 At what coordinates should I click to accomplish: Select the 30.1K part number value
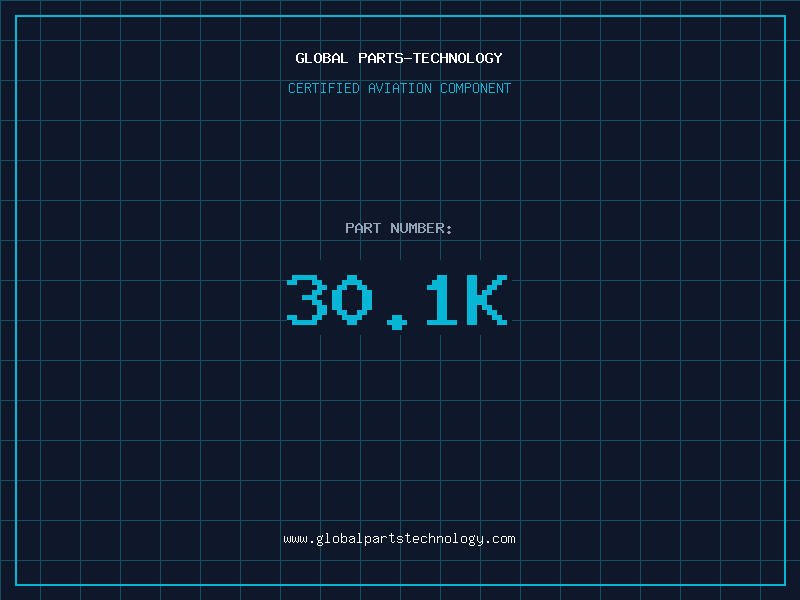tap(397, 300)
